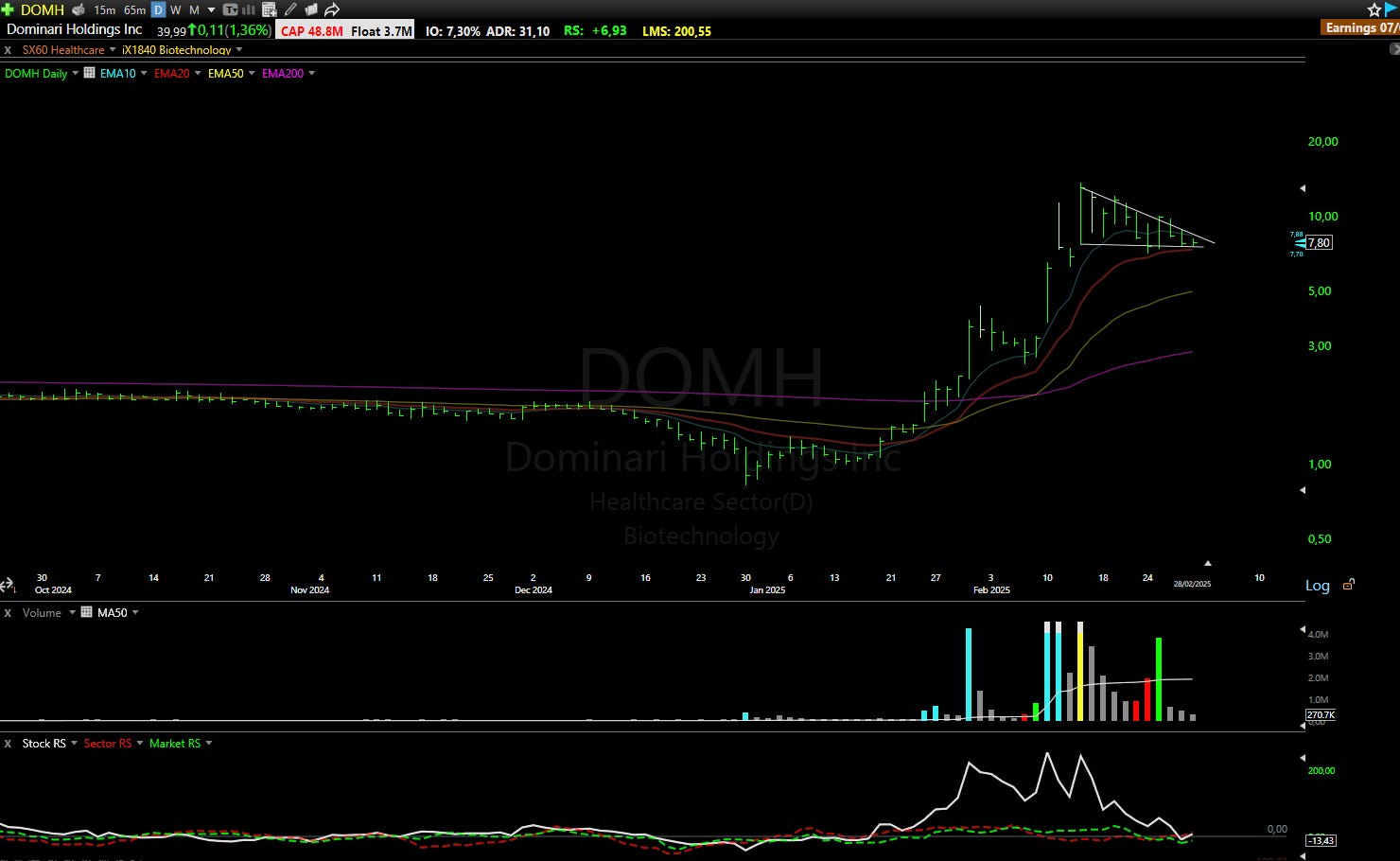Toggle the Log scale button
The height and width of the screenshot is (861, 1400).
pyautogui.click(x=1318, y=586)
